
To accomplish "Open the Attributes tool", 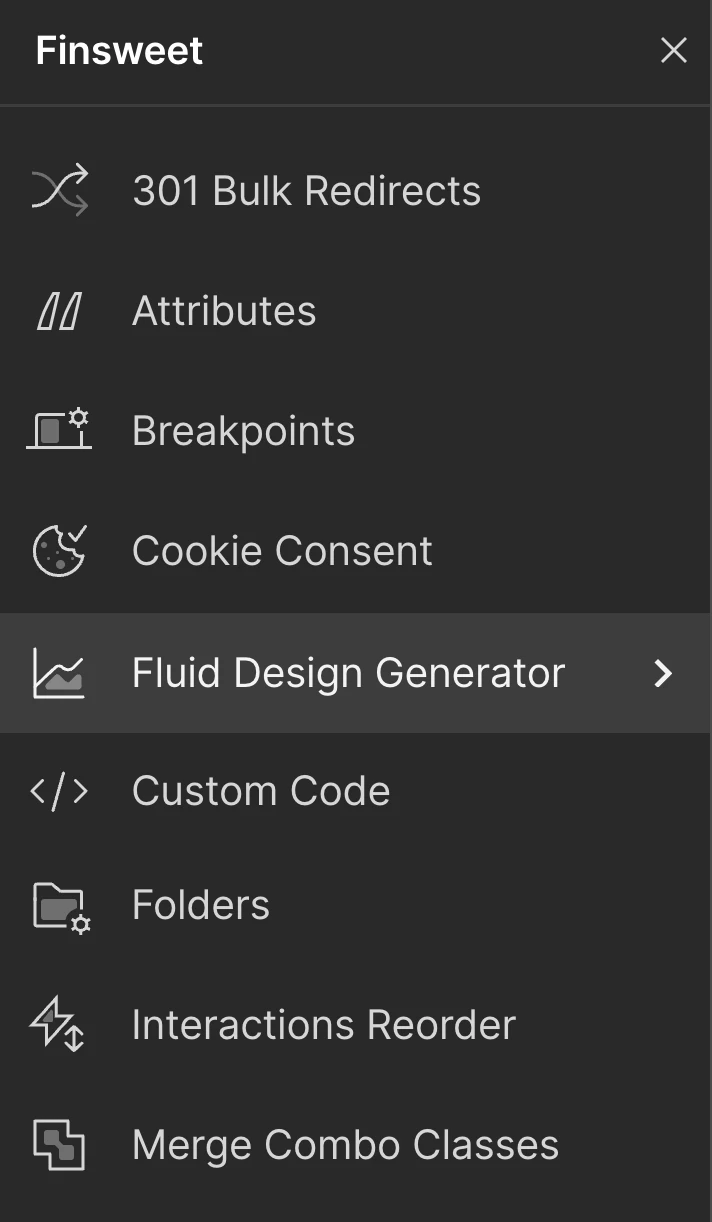I will pyautogui.click(x=222, y=310).
